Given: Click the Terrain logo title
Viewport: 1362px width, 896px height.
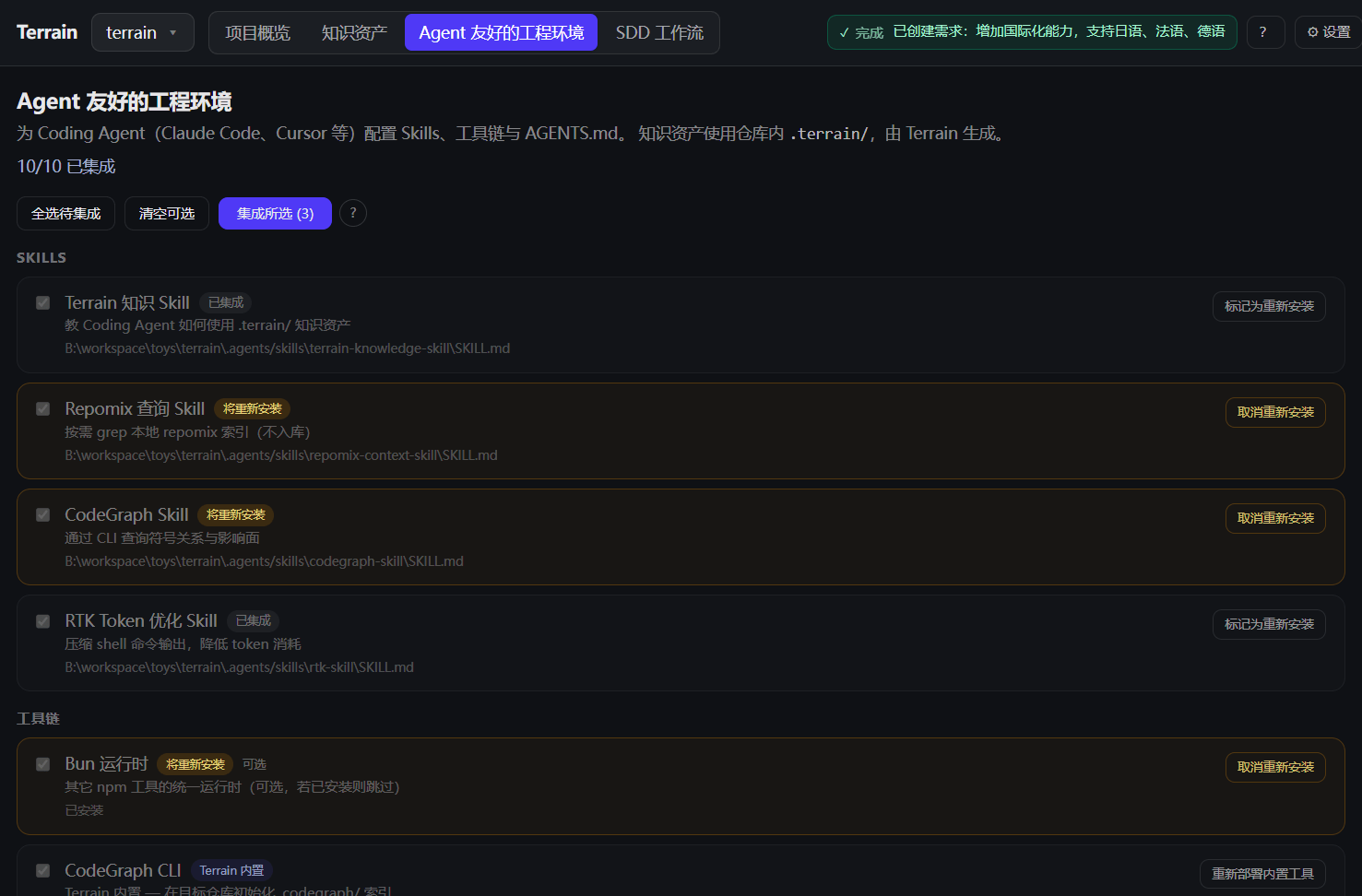Looking at the screenshot, I should 47,32.
